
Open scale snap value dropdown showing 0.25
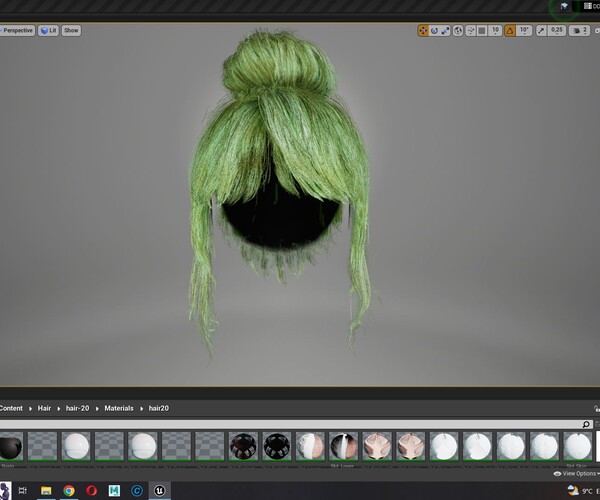557,30
